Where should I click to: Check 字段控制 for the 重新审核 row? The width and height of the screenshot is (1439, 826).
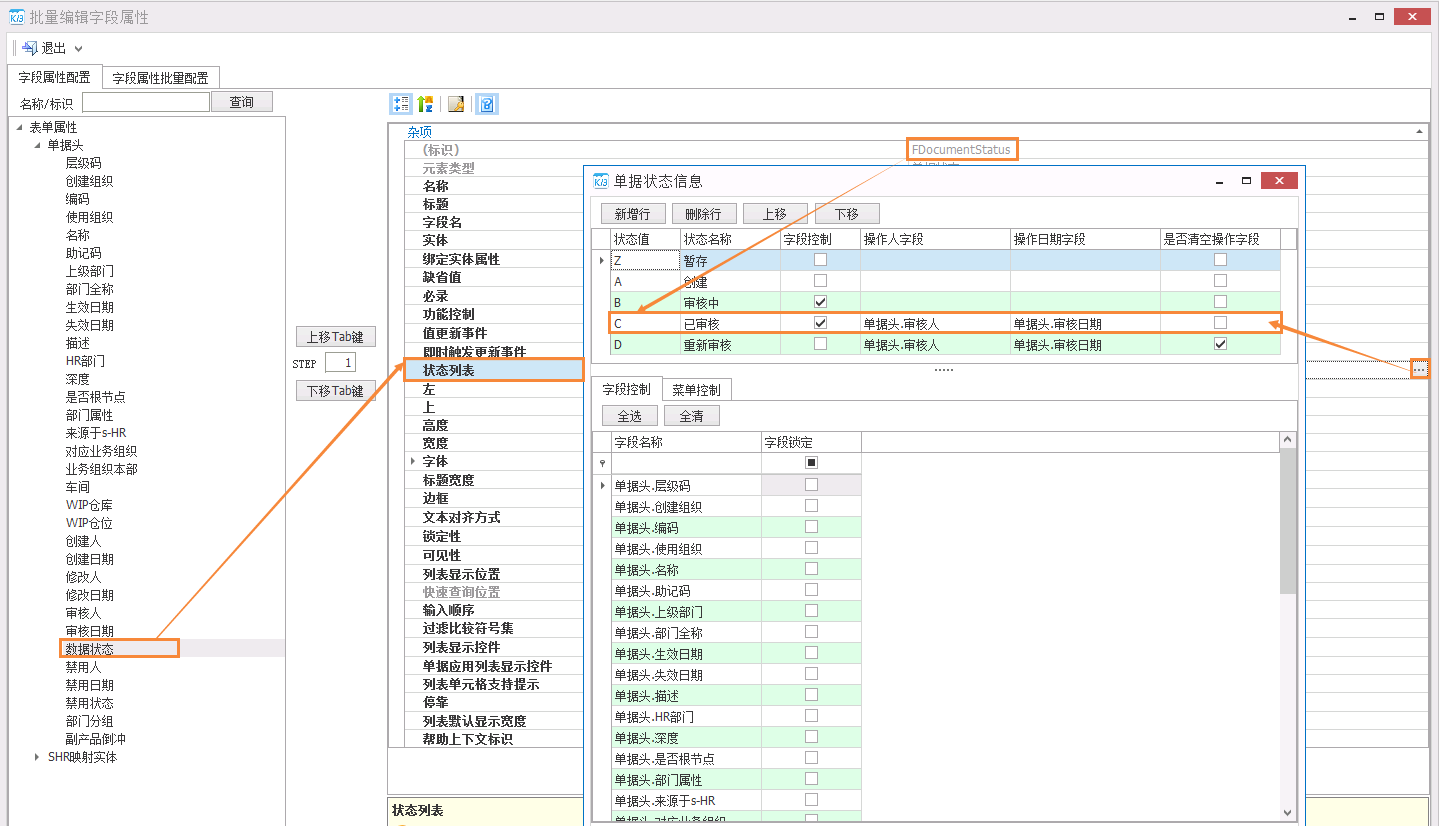pyautogui.click(x=820, y=344)
